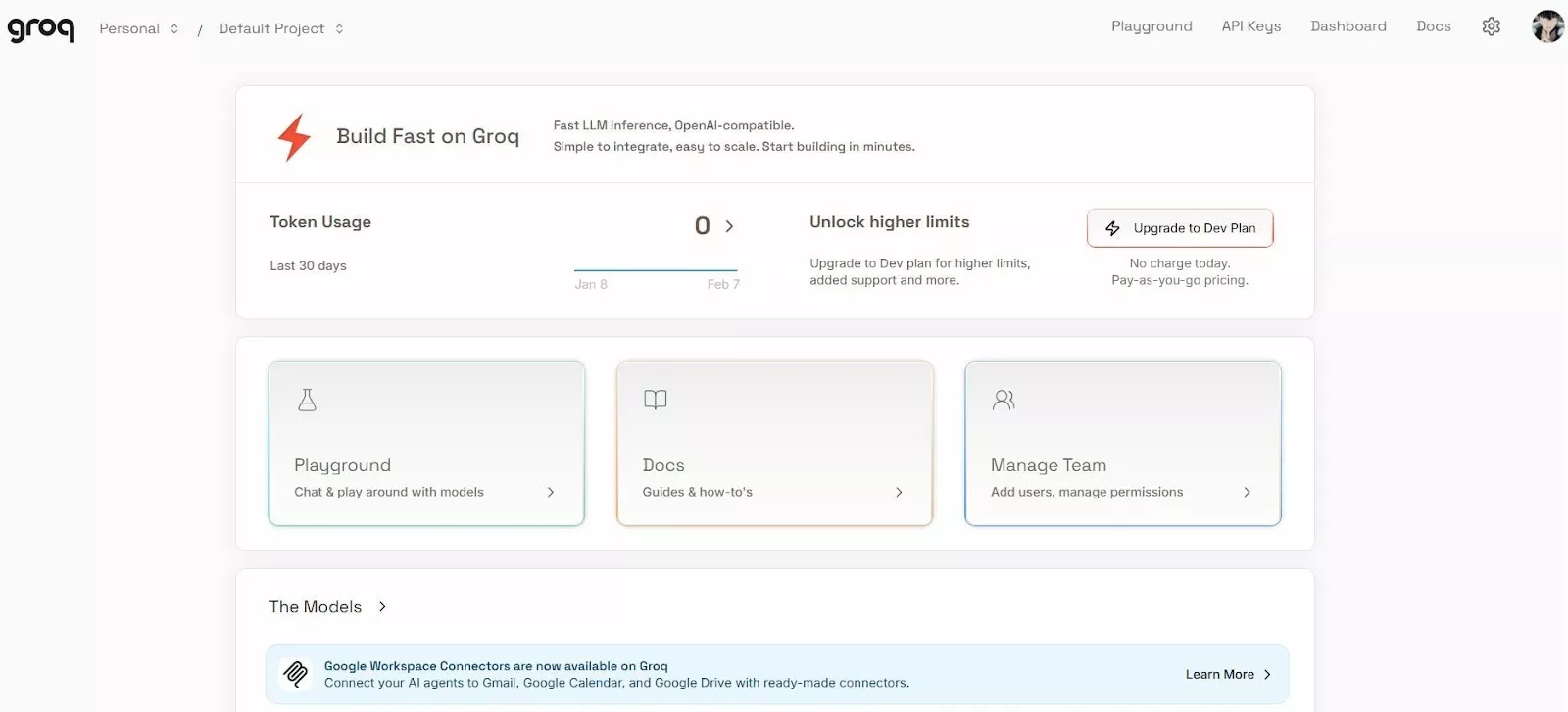Click 'Feb 7' chart date label
This screenshot has width=1568, height=712.
[x=723, y=284]
